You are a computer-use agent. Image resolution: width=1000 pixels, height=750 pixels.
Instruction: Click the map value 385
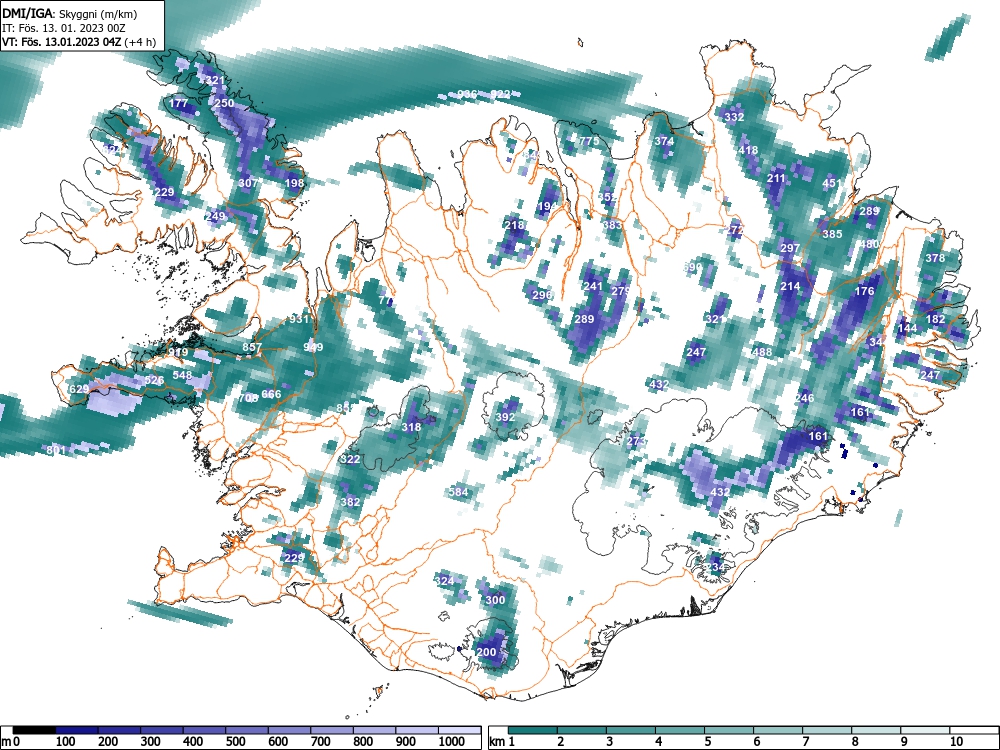coord(832,234)
